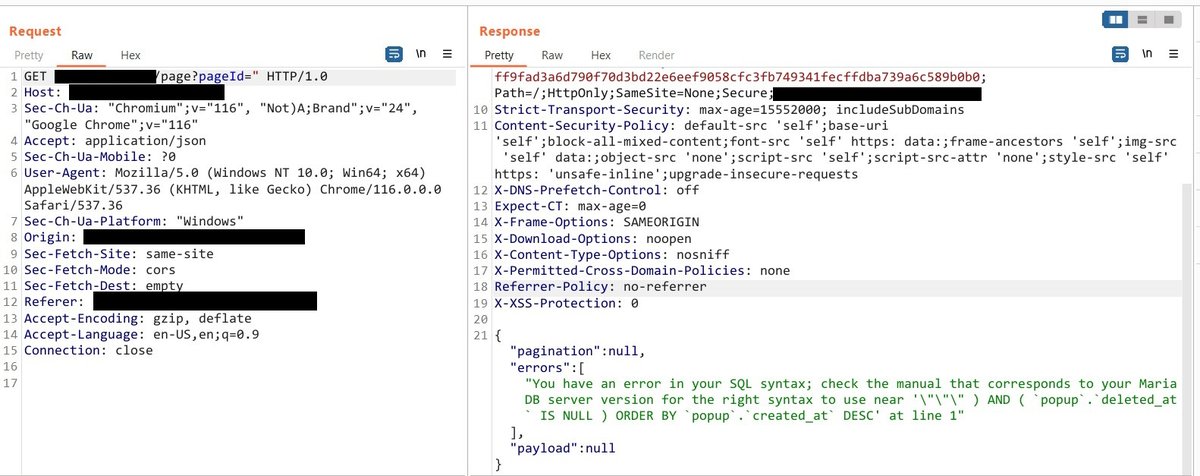The image size is (1200, 476).
Task: Click the 'Sec-Fetch-Dest: empty' header
Action: pyautogui.click(x=104, y=286)
